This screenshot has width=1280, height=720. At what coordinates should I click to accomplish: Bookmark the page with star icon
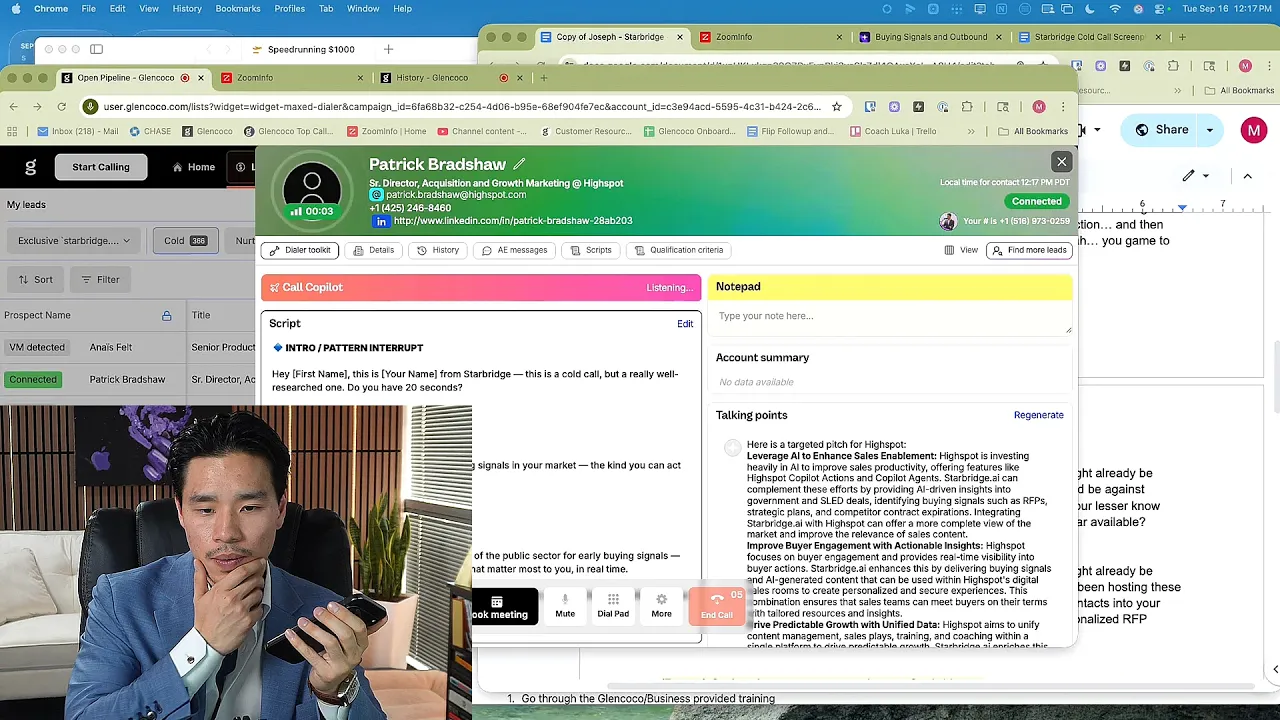[837, 107]
